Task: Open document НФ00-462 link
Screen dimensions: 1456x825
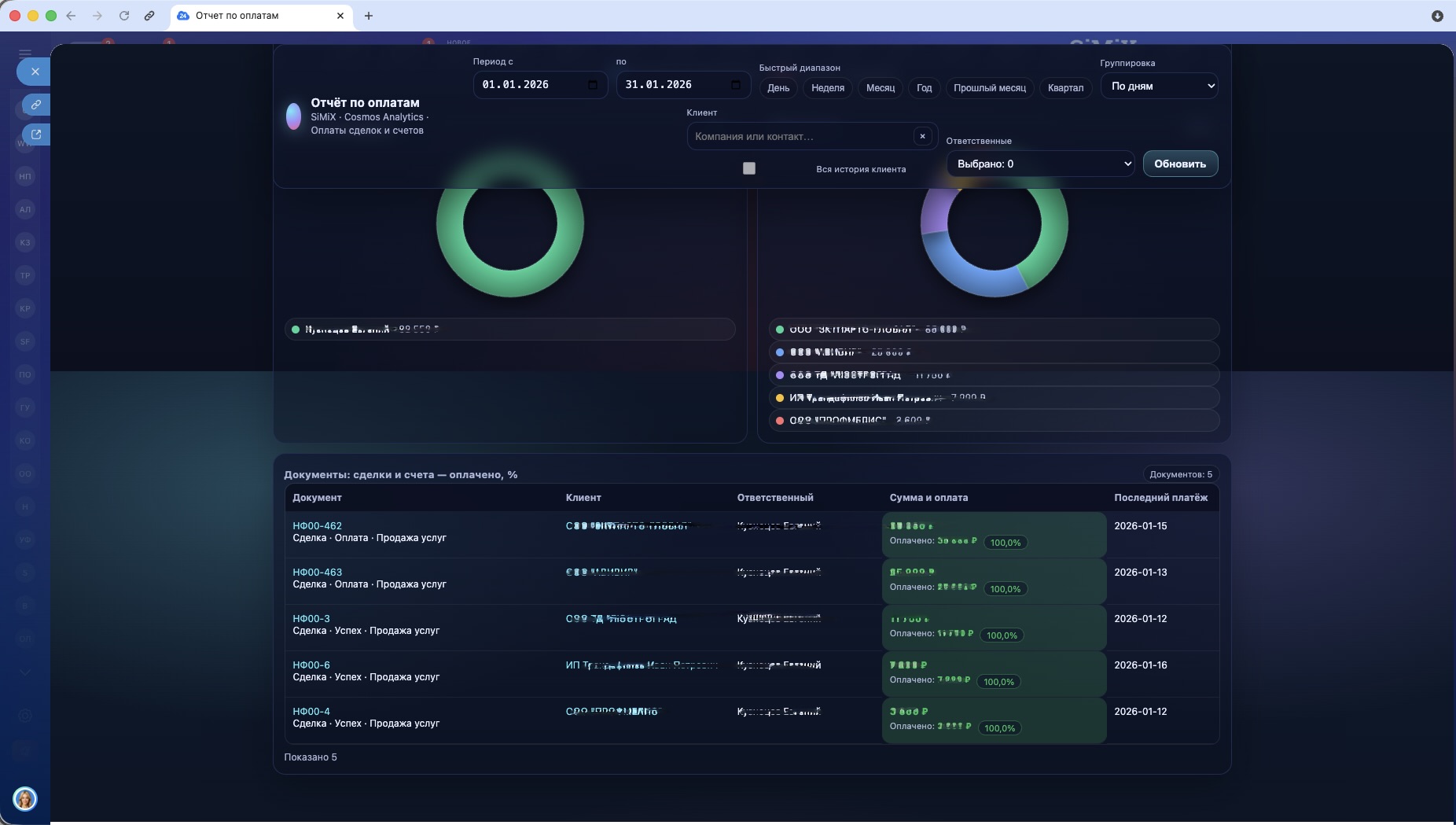Action: 317,526
